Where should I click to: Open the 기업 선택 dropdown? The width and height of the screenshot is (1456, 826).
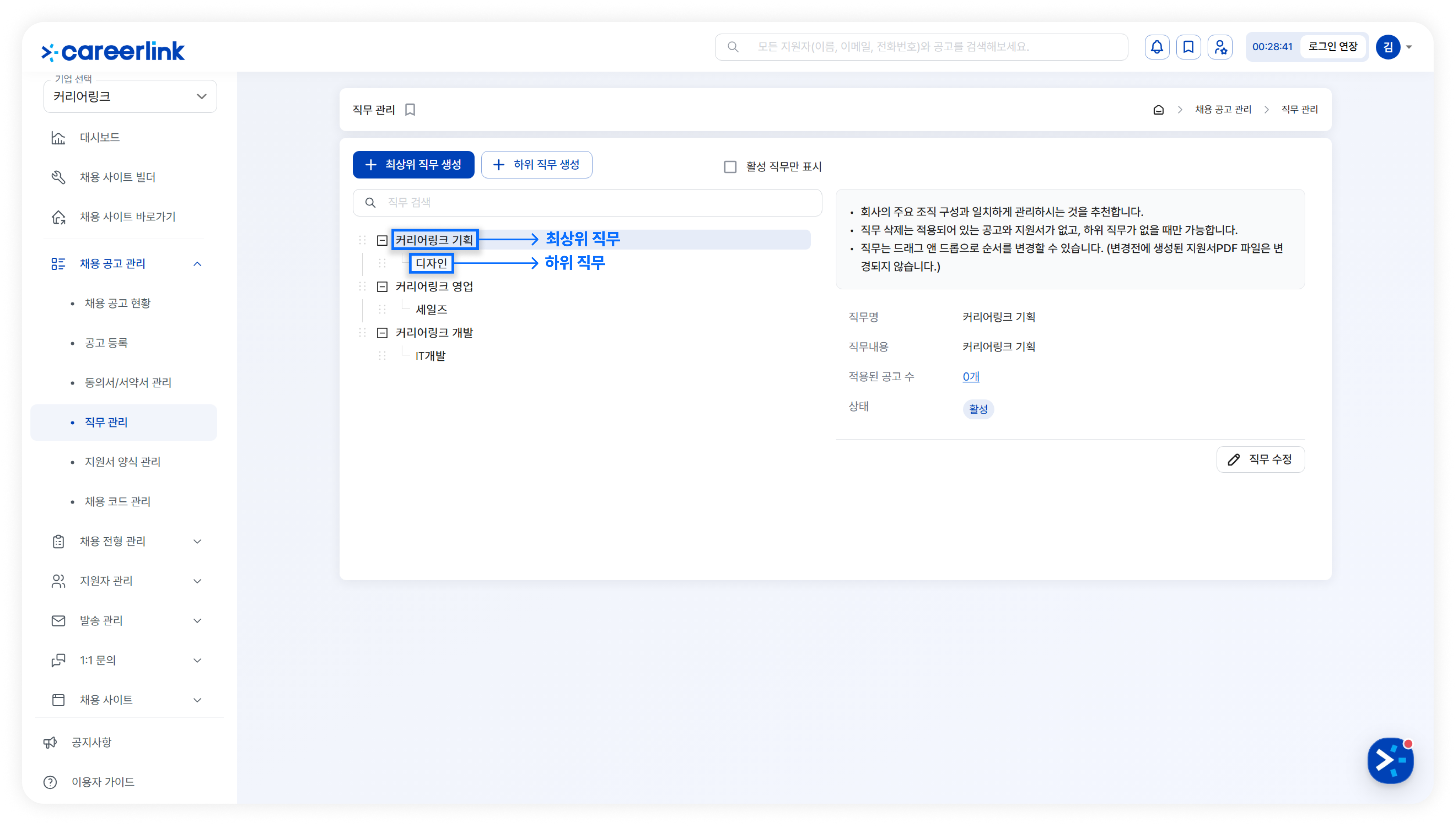click(130, 97)
